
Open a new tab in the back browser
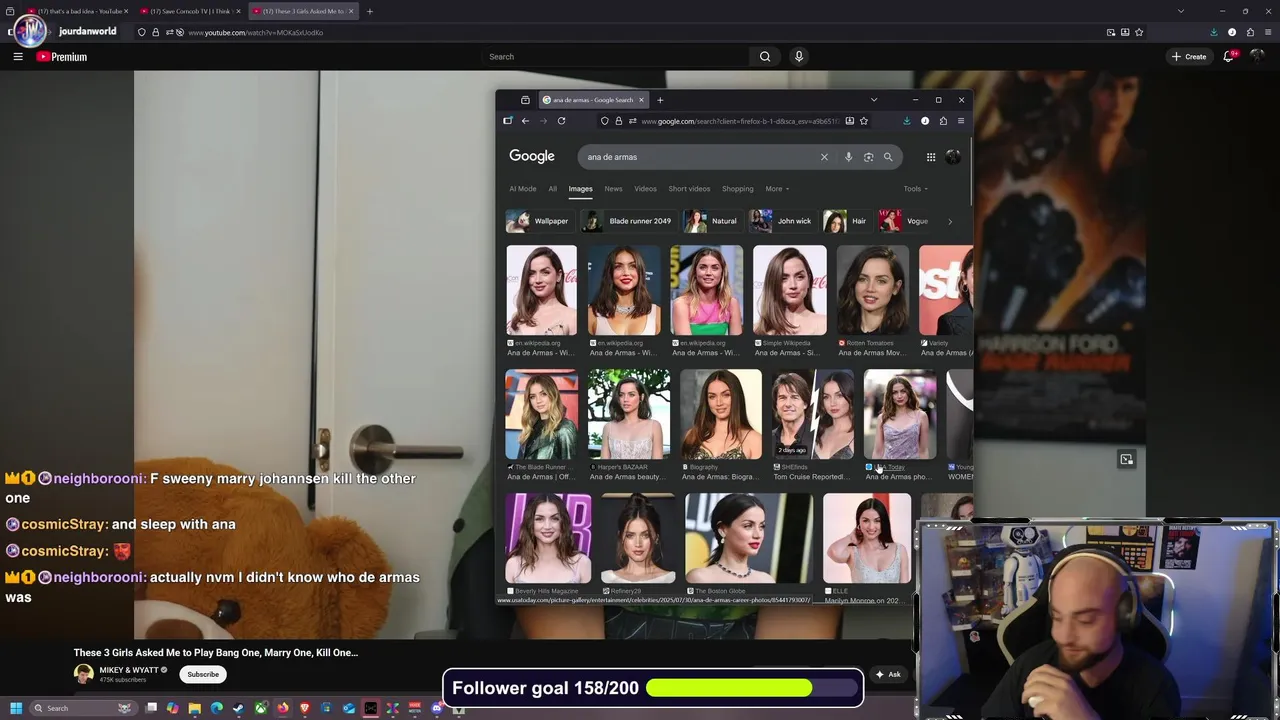tap(370, 11)
